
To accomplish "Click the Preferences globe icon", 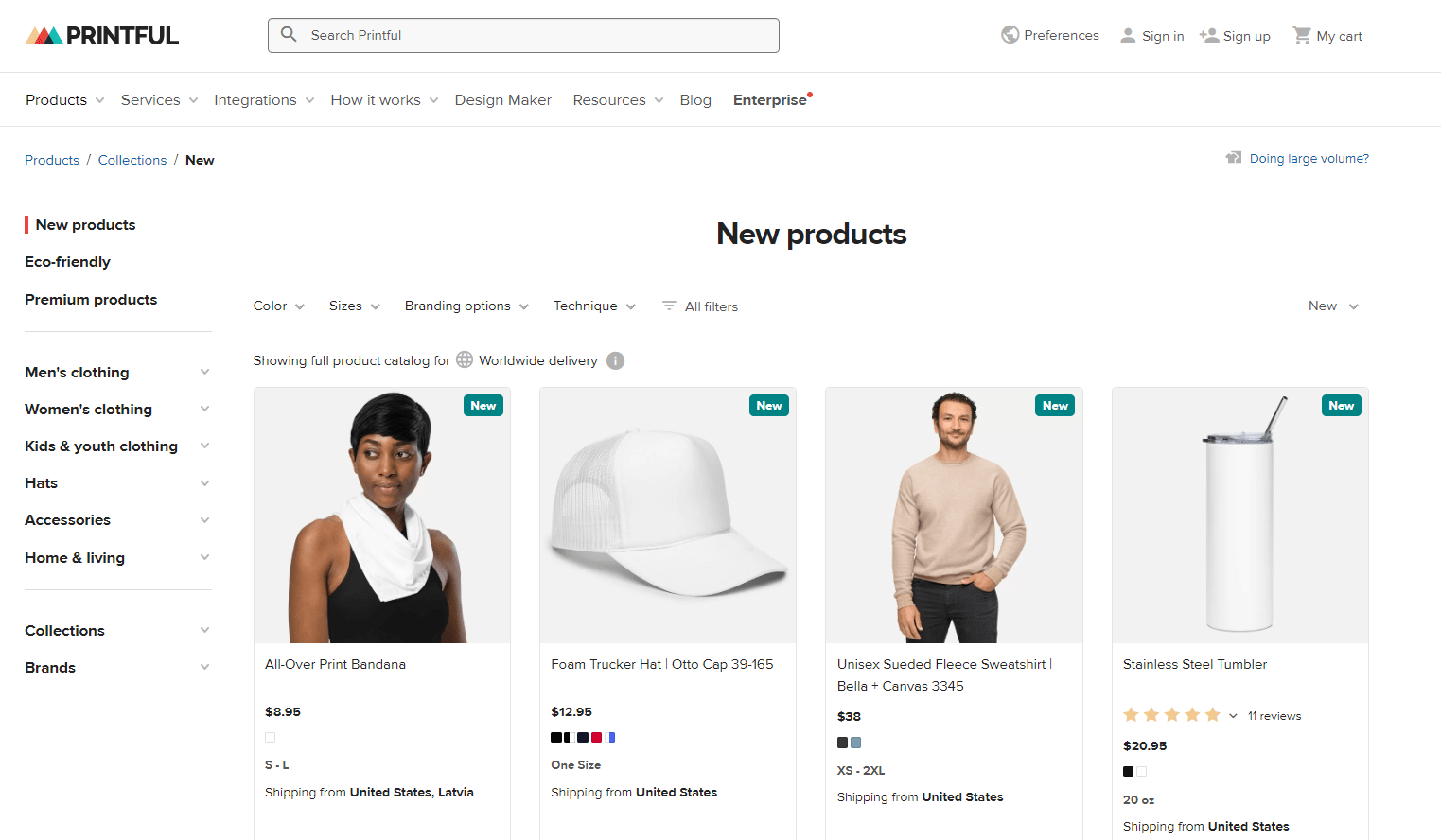I will click(x=1010, y=34).
